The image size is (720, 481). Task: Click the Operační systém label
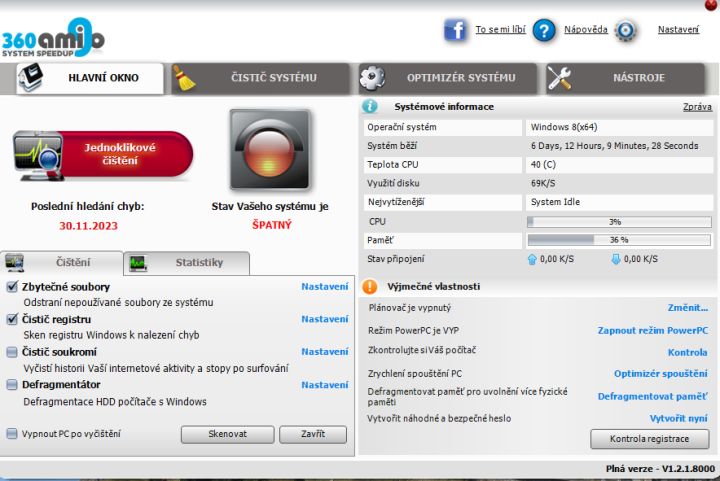tap(402, 127)
